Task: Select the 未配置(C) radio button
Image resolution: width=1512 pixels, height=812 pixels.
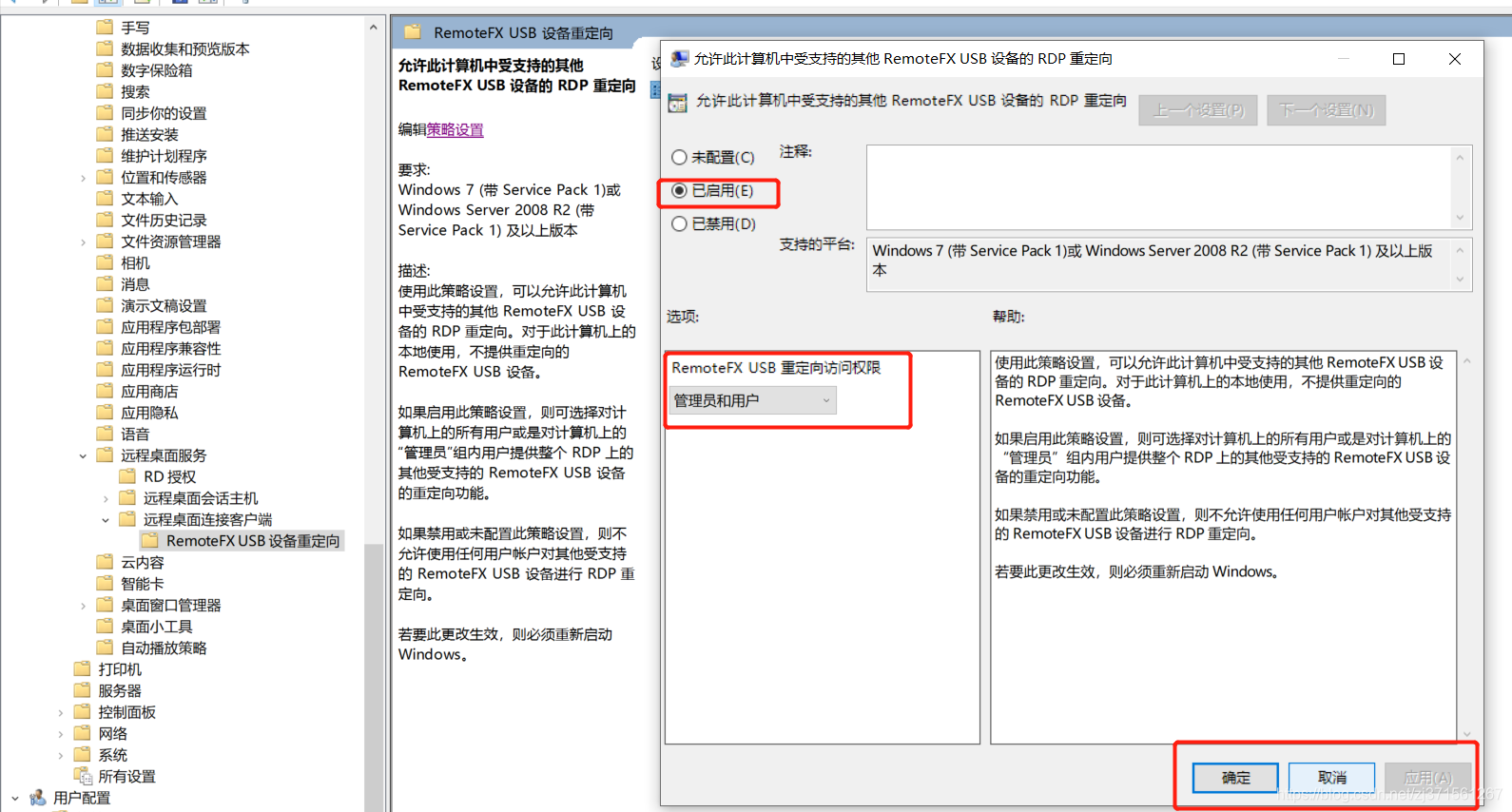Action: (679, 157)
